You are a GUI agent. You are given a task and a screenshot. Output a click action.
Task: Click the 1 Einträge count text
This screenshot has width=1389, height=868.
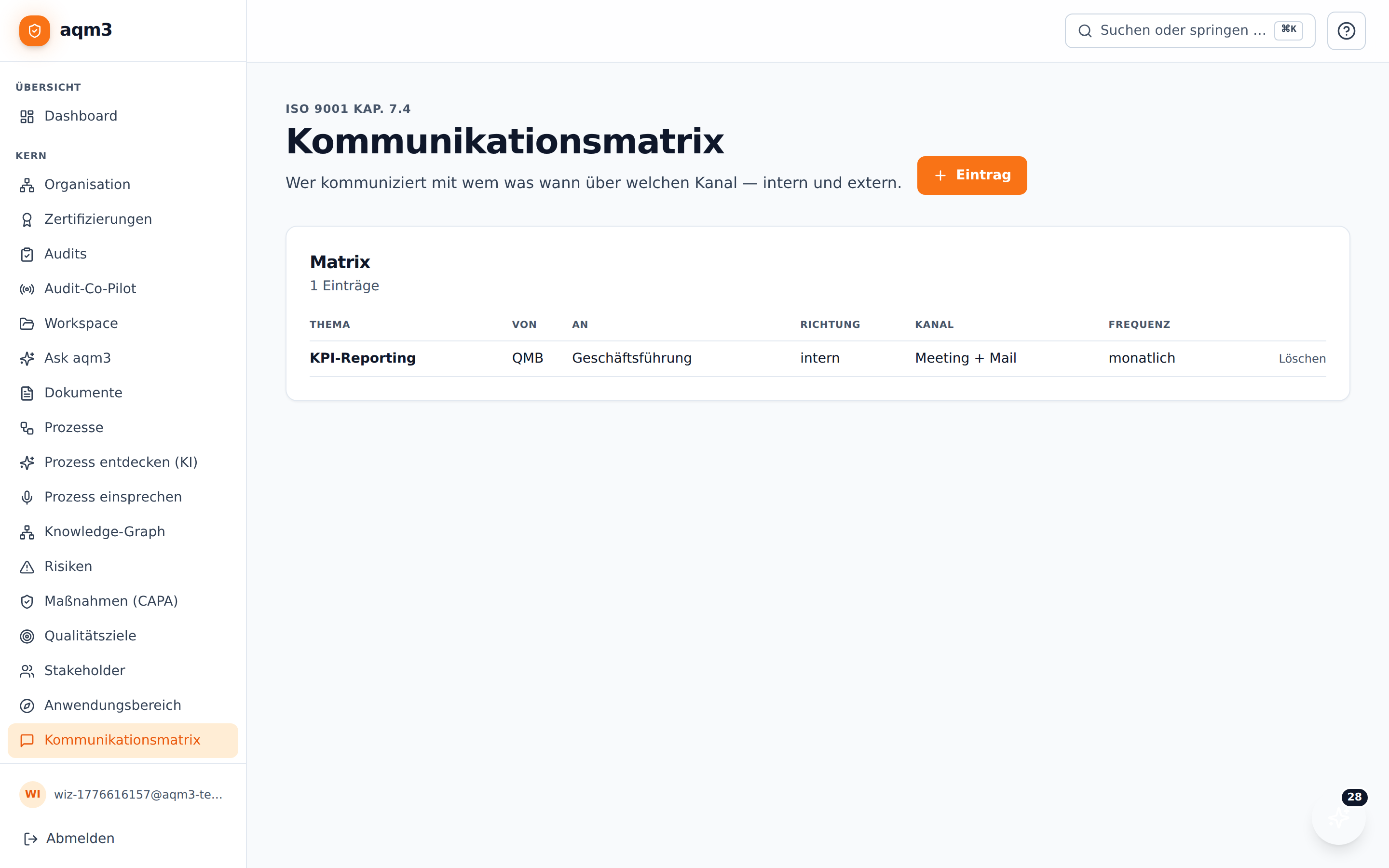(344, 286)
